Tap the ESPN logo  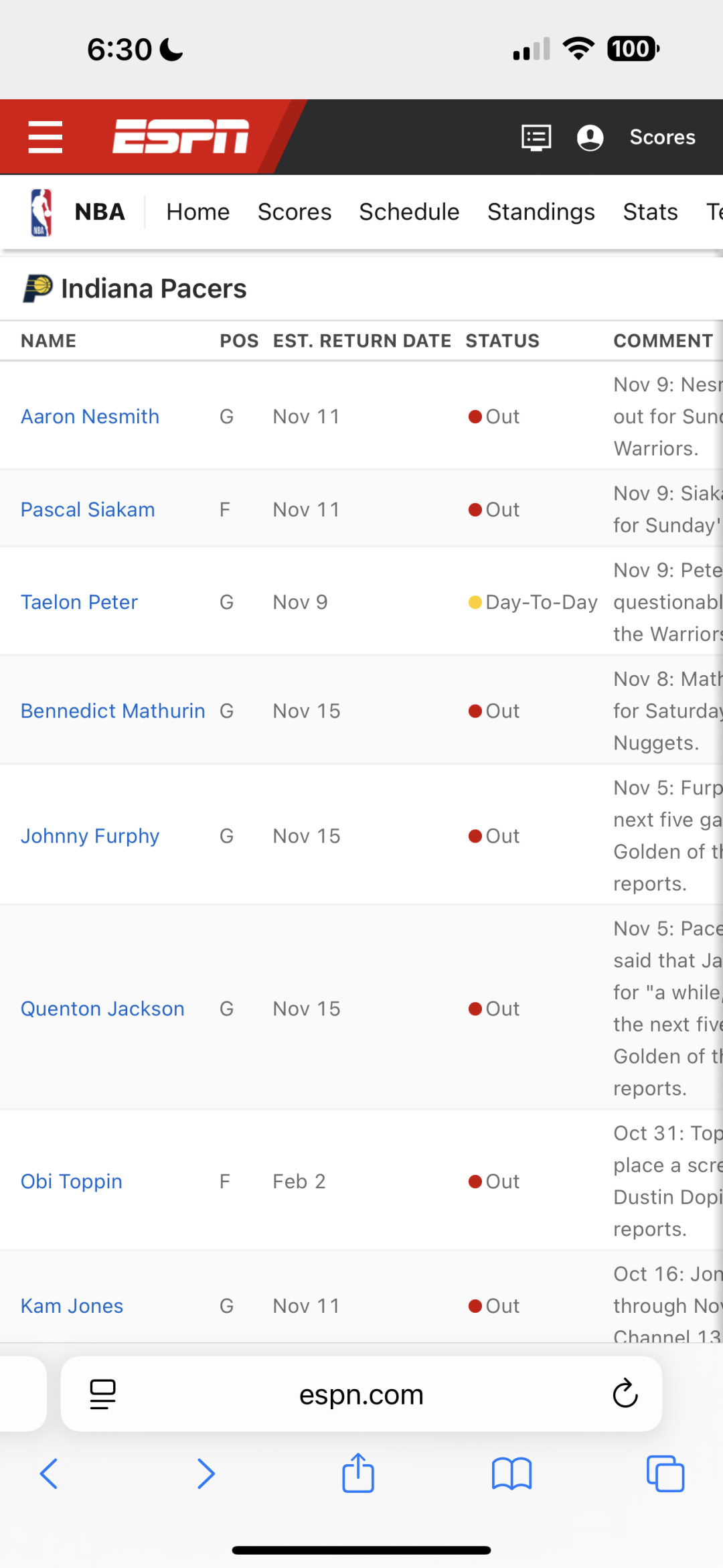(x=181, y=137)
